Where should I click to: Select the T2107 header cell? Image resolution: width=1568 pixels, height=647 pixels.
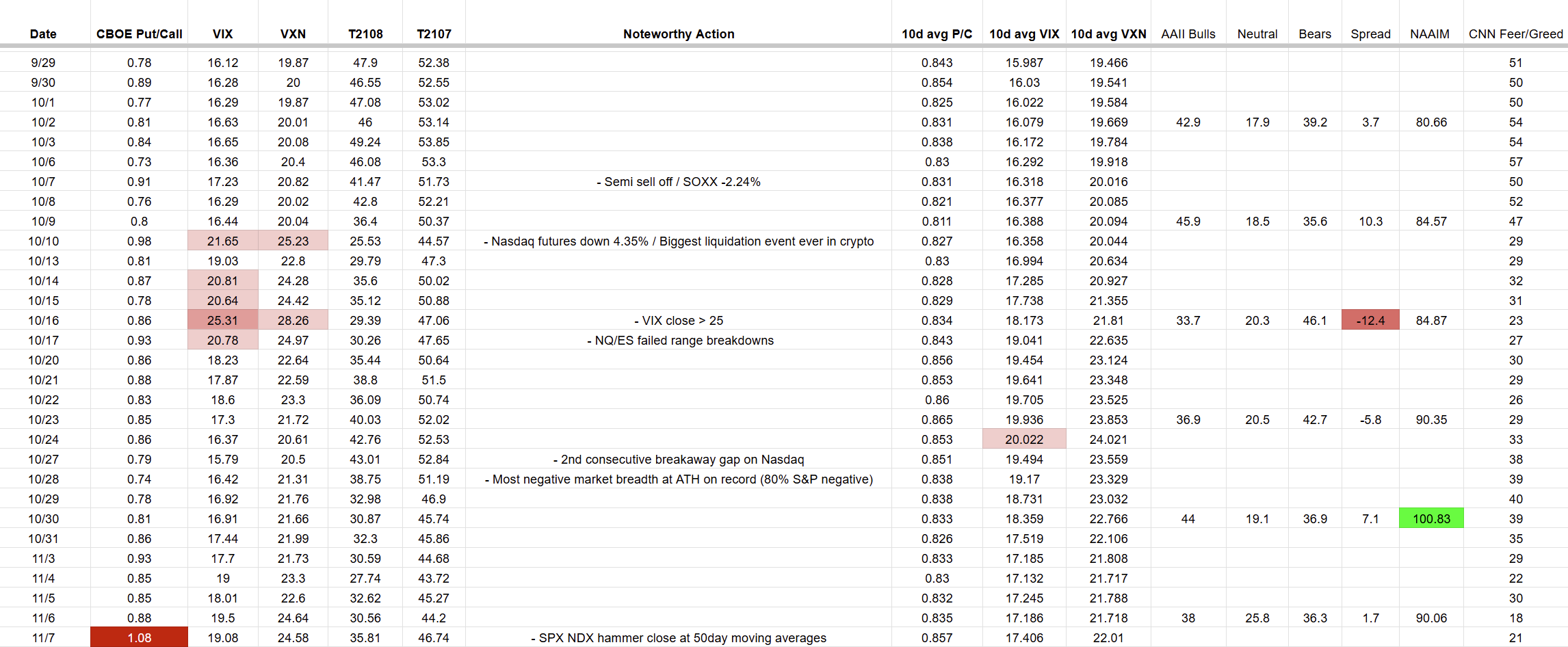click(434, 34)
